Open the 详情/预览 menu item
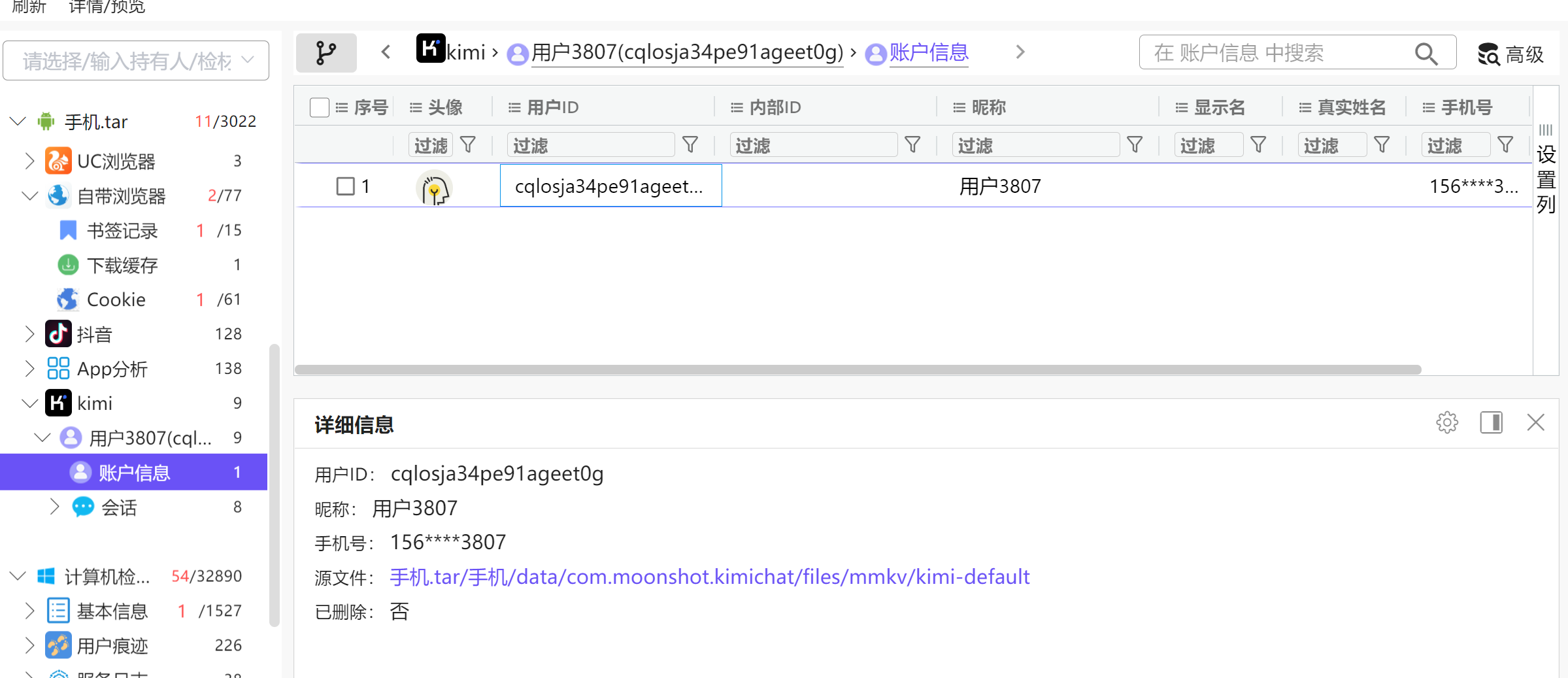This screenshot has height=678, width=1568. [x=107, y=7]
